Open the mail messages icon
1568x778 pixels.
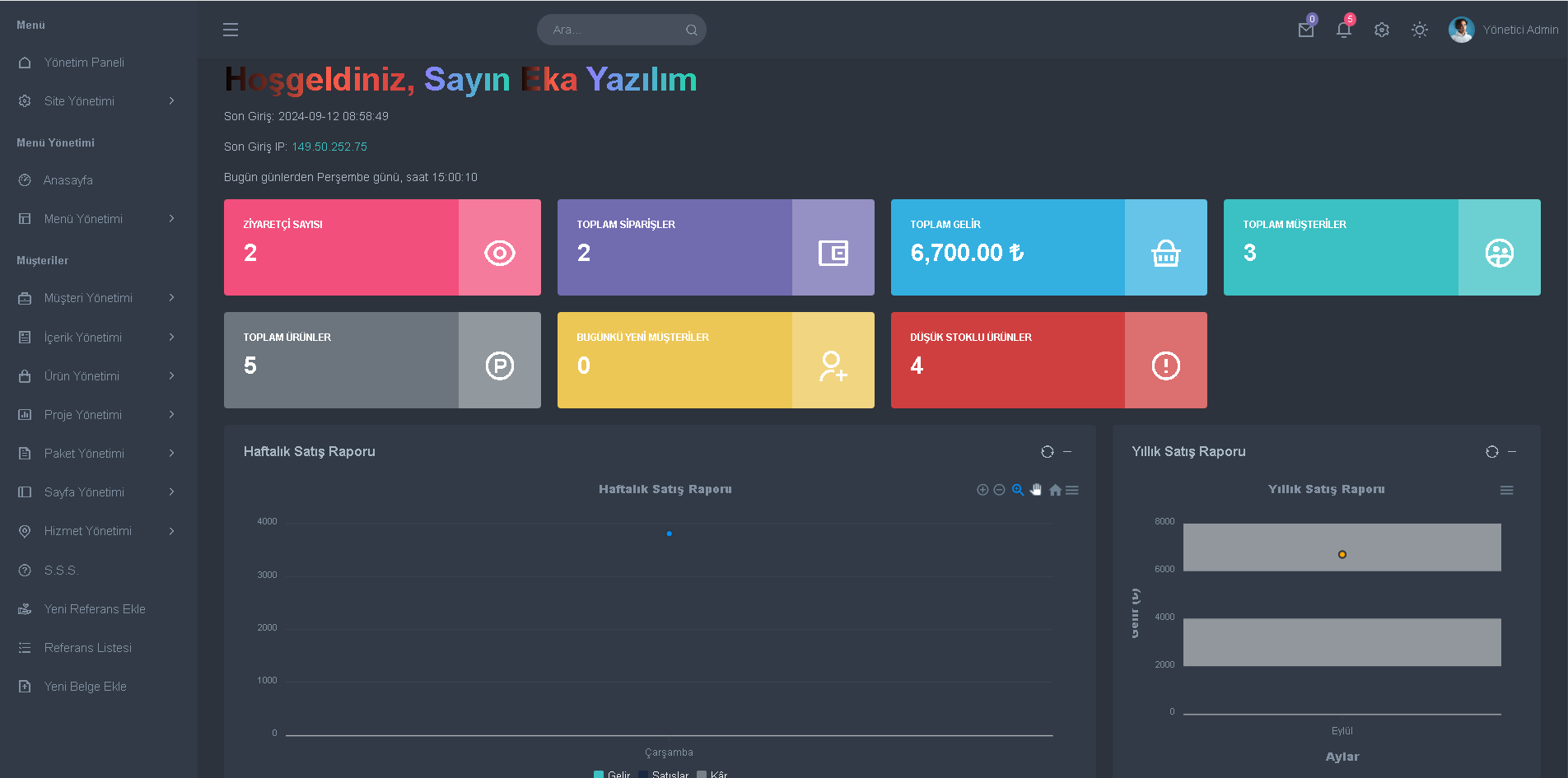point(1306,30)
